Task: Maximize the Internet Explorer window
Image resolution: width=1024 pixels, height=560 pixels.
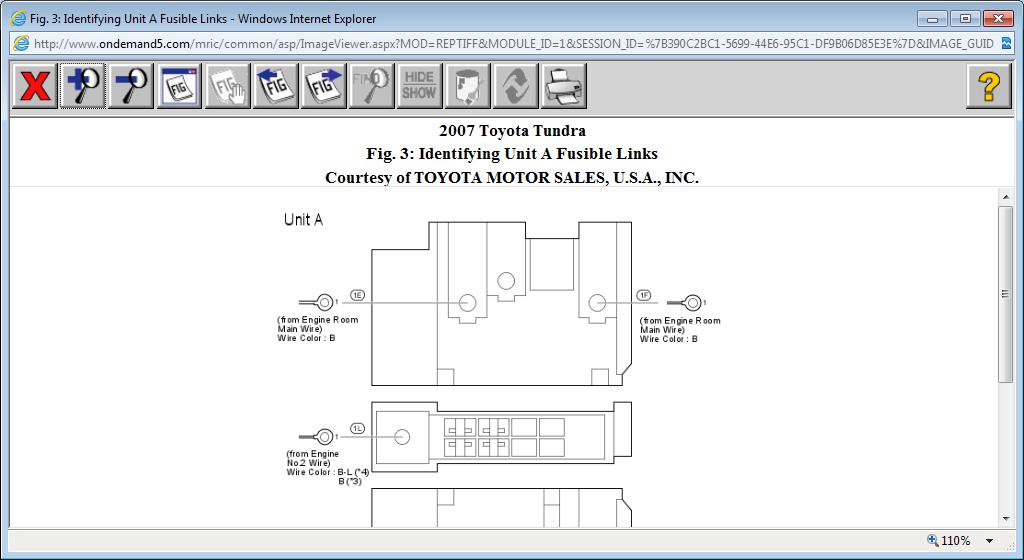Action: point(965,19)
